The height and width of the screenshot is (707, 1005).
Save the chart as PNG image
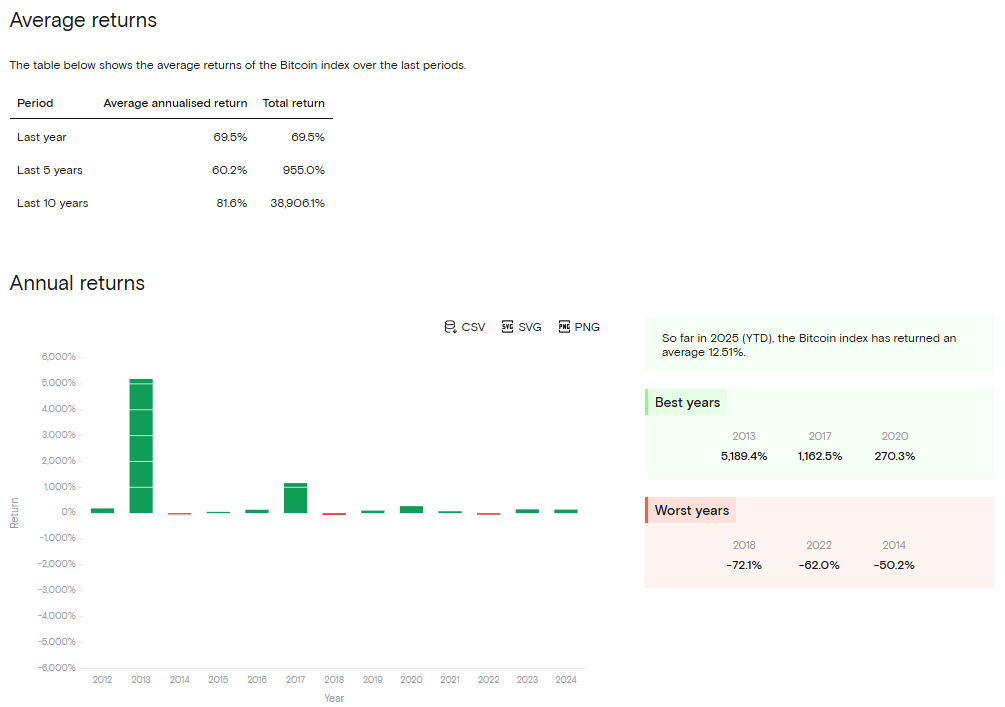coord(579,327)
